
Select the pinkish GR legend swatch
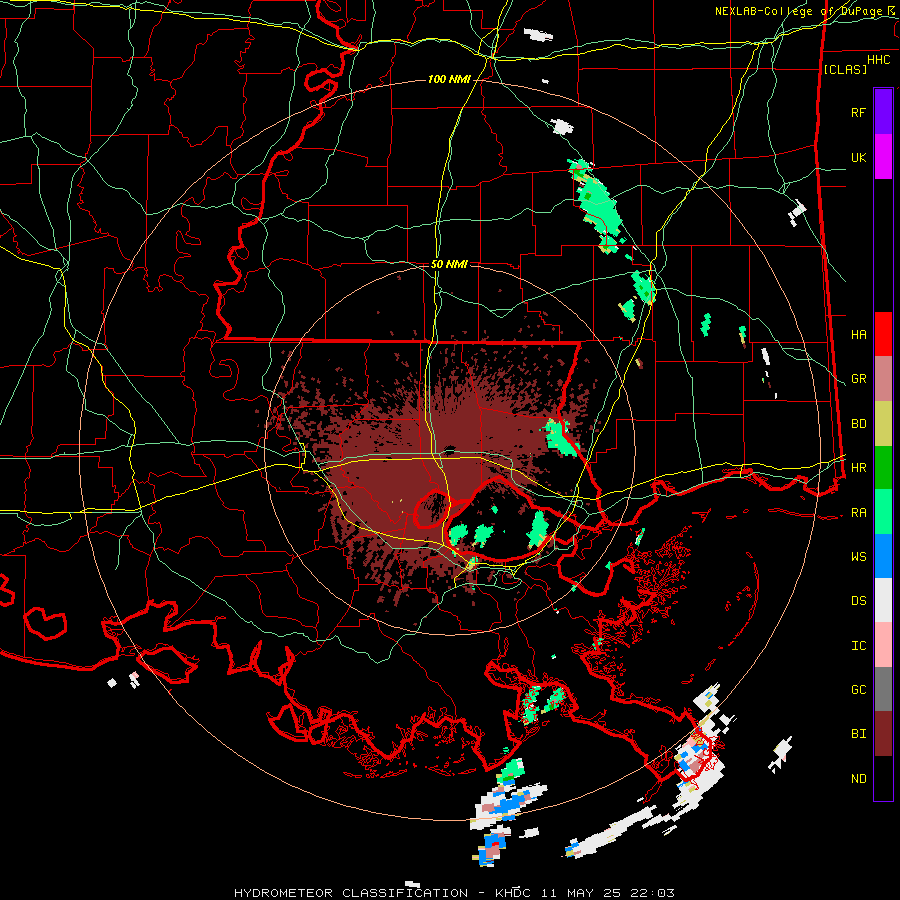[883, 379]
